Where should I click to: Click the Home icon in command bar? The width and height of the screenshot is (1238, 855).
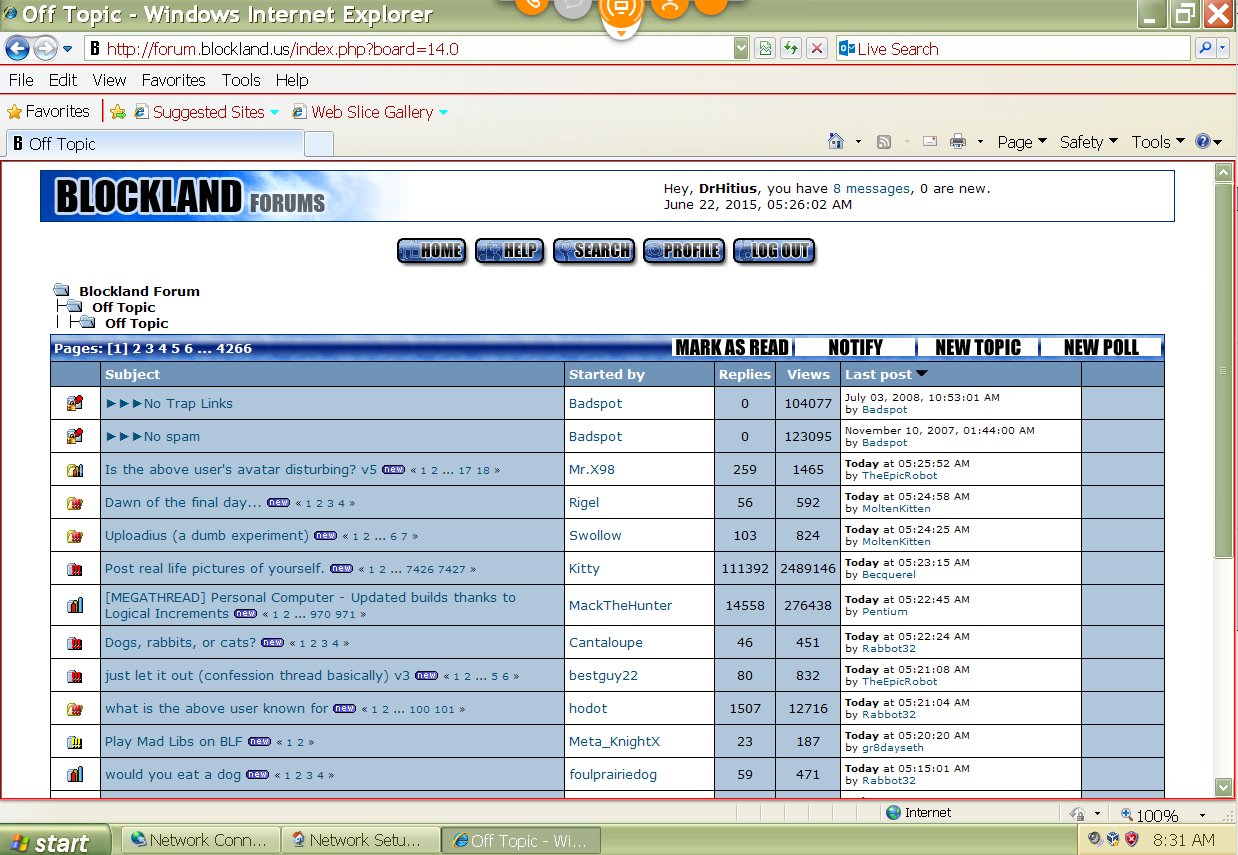point(836,142)
